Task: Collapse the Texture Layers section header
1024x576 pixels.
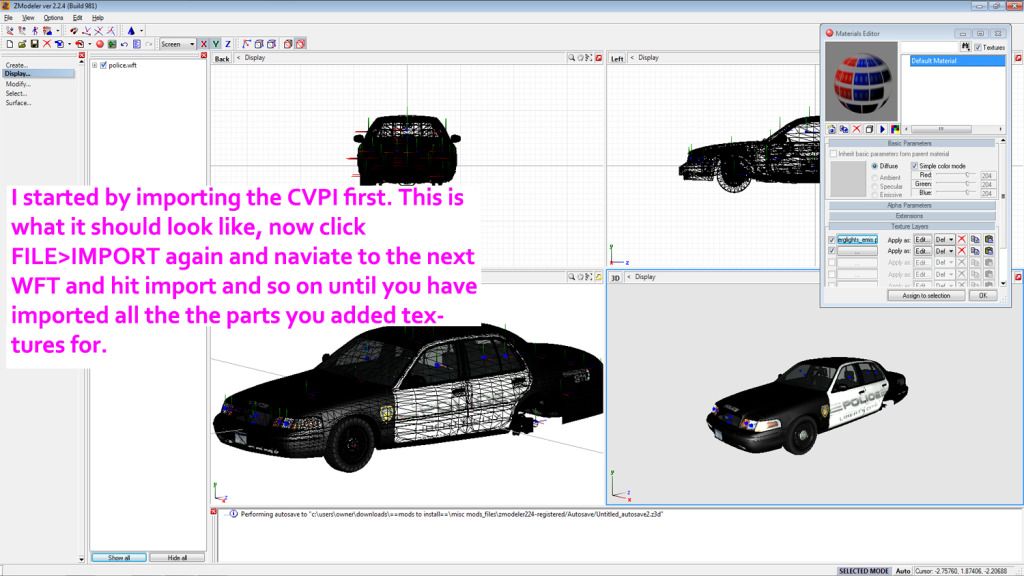Action: point(911,227)
